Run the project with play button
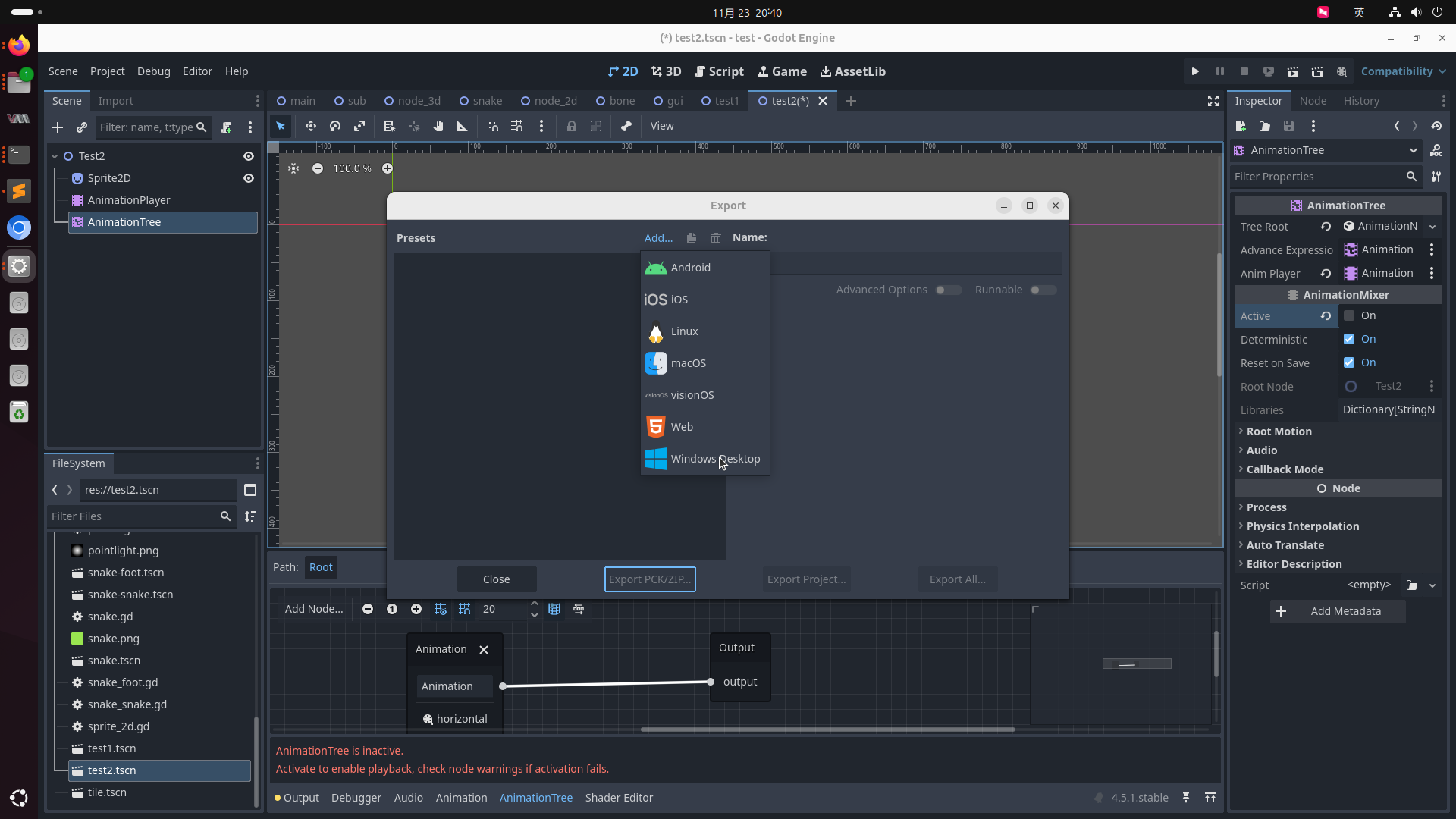Screen dimensions: 1456x819 (x=1195, y=71)
